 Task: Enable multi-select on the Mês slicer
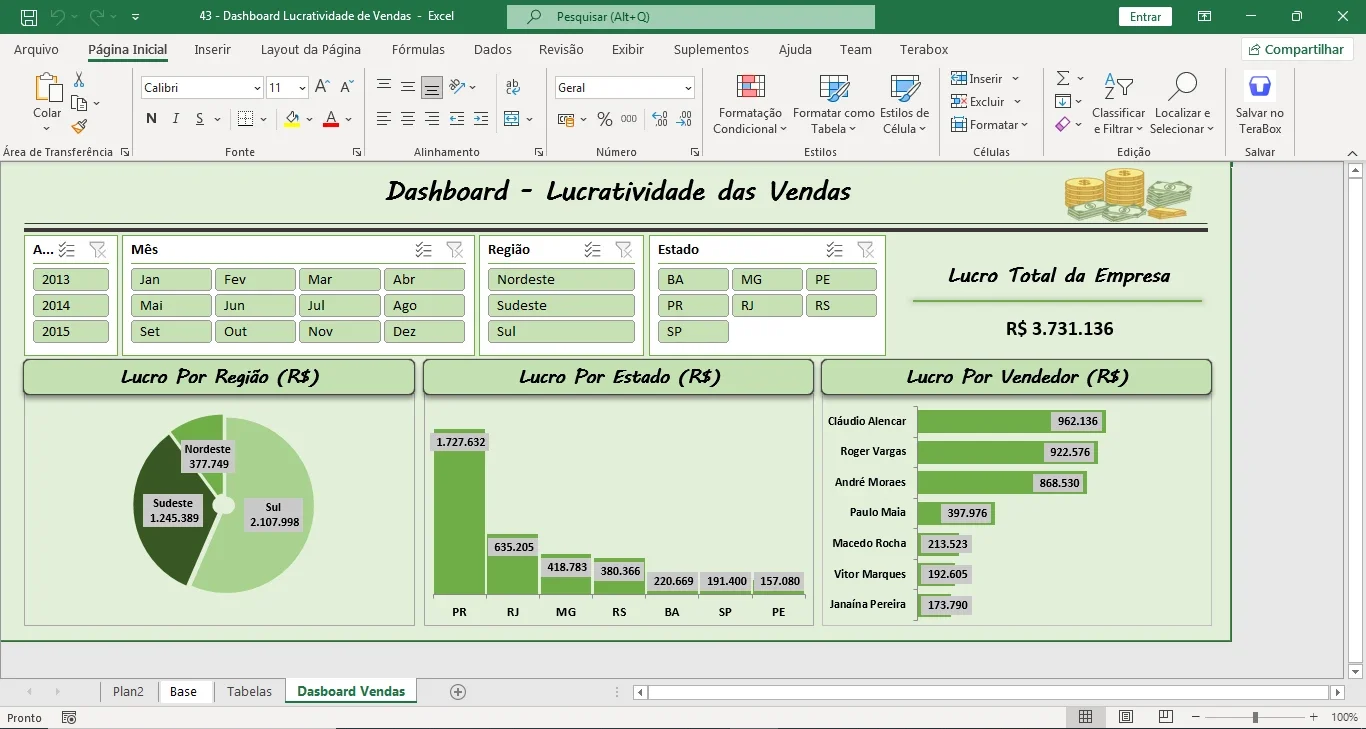[424, 249]
